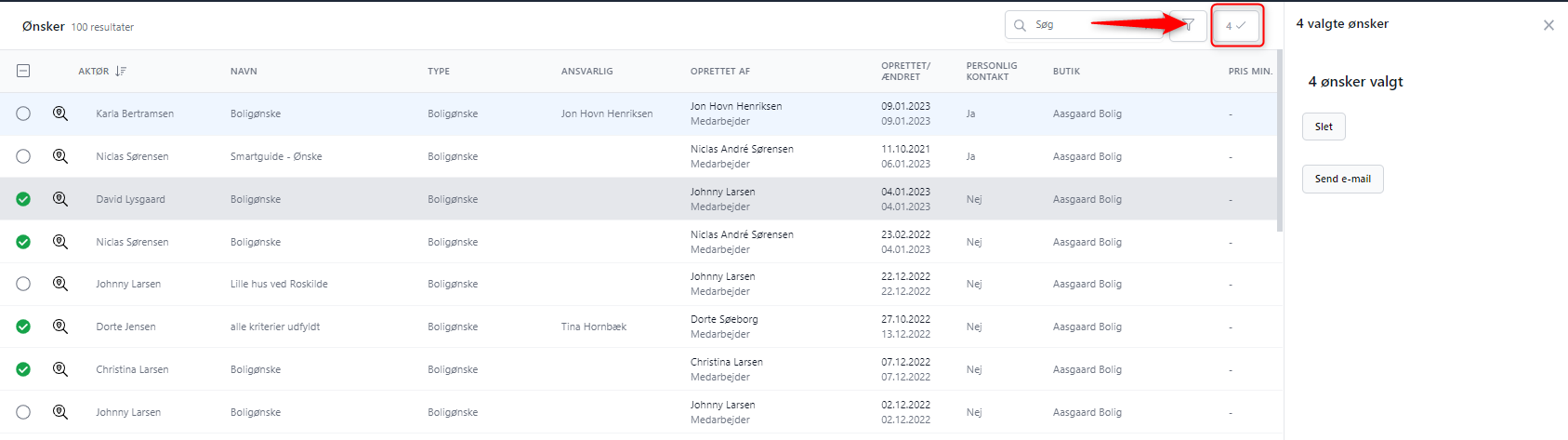This screenshot has height=440, width=1568.
Task: Sort by the Aktør column arrow
Action: click(x=121, y=71)
